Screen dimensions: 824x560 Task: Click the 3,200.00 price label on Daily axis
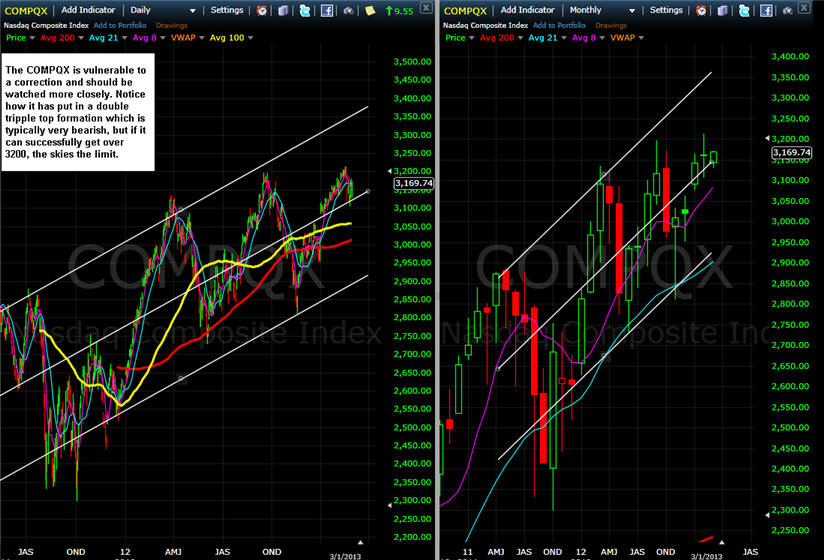[413, 171]
